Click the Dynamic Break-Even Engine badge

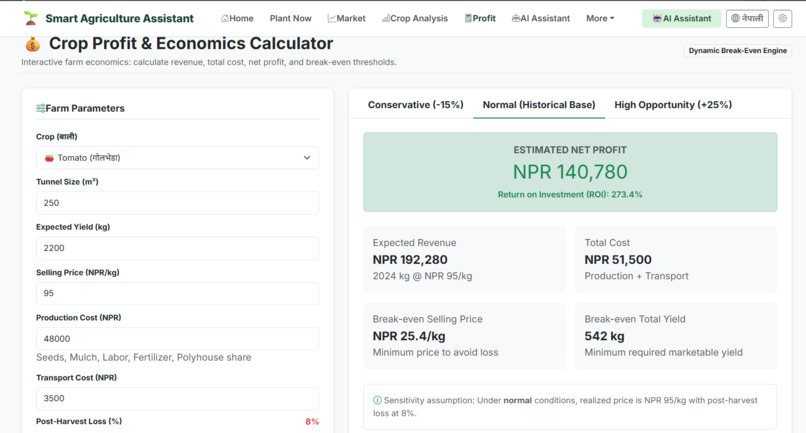tap(738, 50)
